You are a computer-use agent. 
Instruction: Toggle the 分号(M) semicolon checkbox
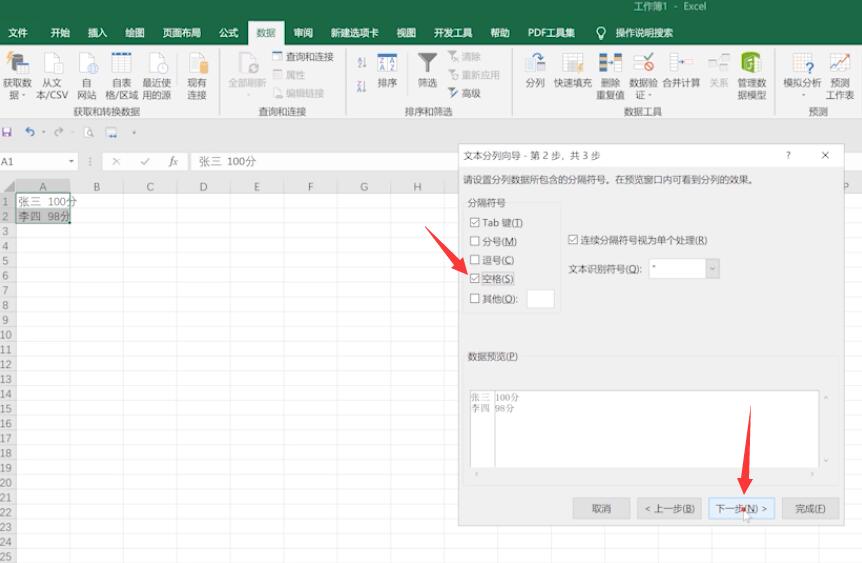coord(475,241)
